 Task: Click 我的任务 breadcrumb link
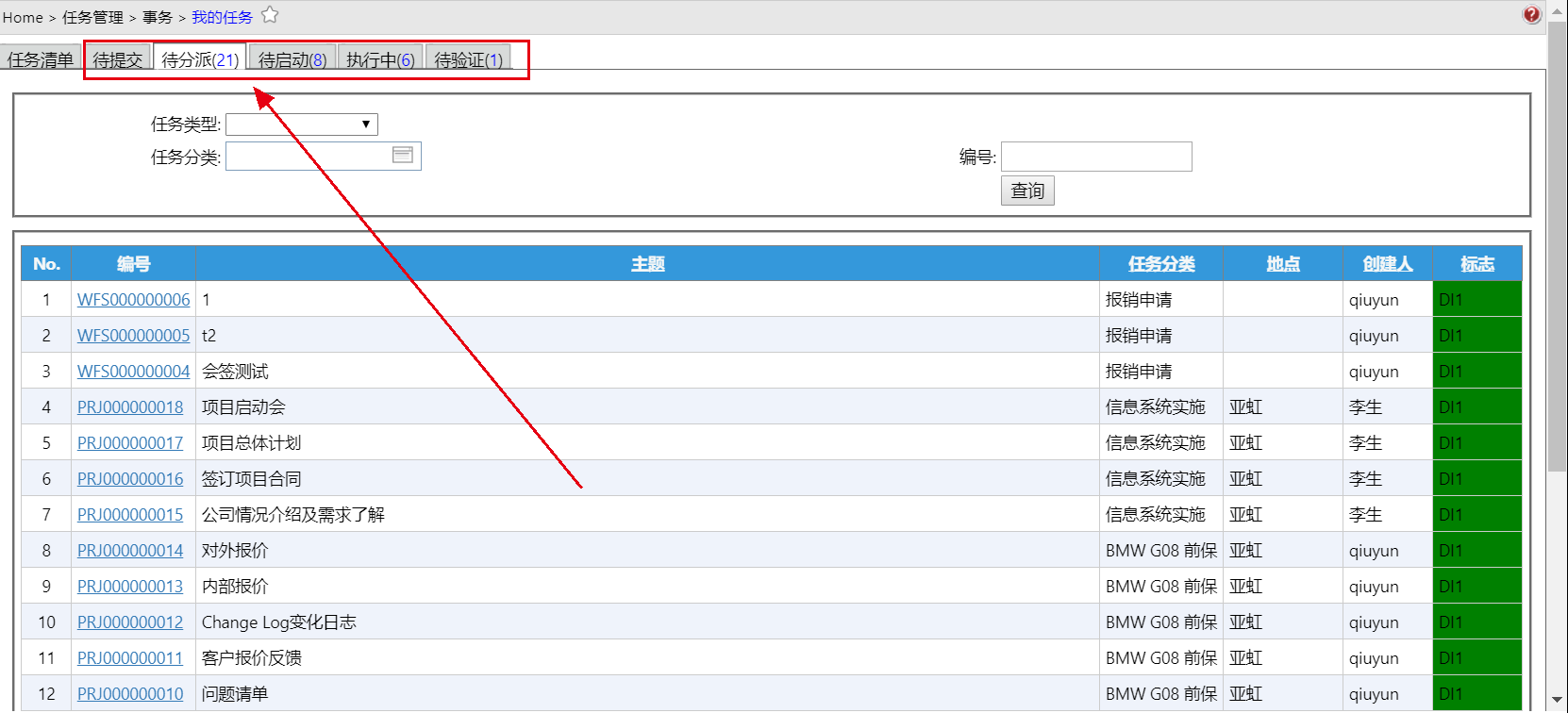(223, 17)
